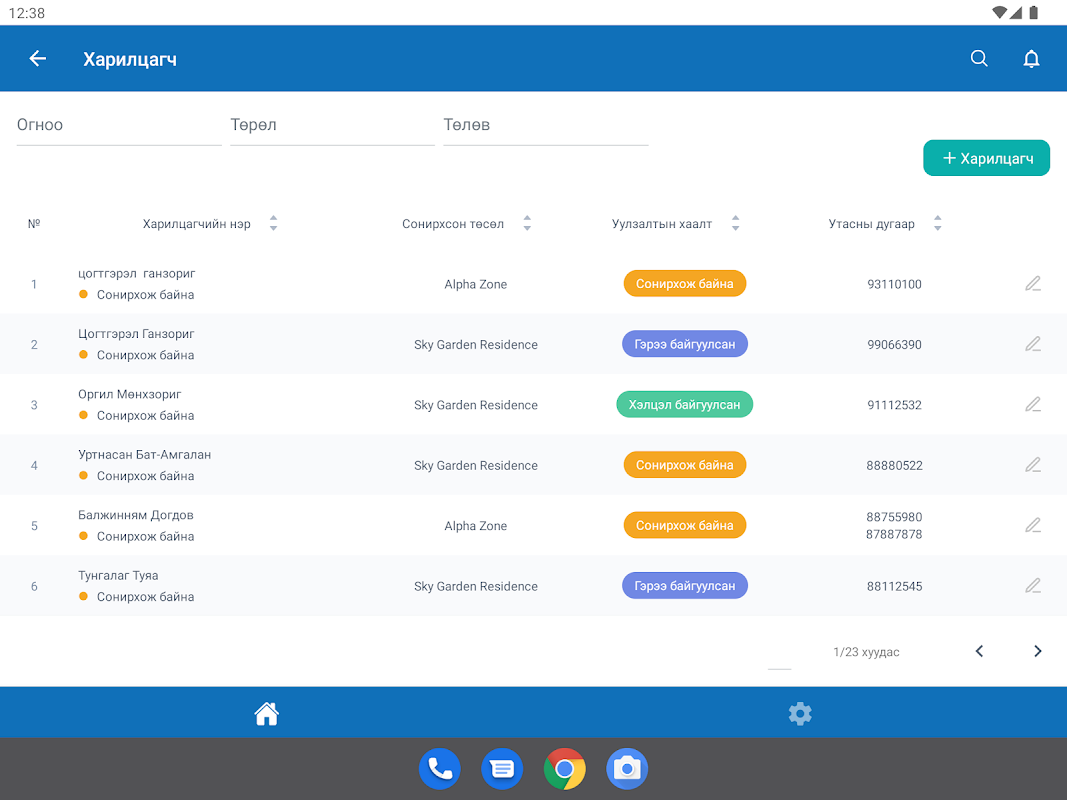
Task: Edit Уртнасан Бат-Амгалан row pencil icon
Action: tap(1032, 465)
